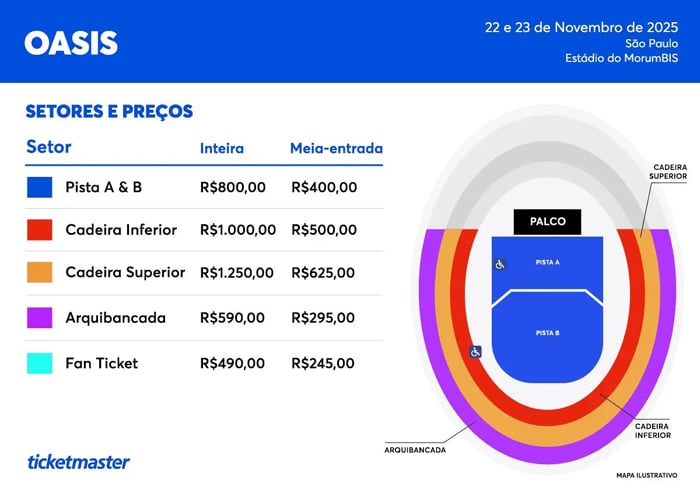This screenshot has height=494, width=700.
Task: Click the OASIS title logo
Action: pos(71,43)
